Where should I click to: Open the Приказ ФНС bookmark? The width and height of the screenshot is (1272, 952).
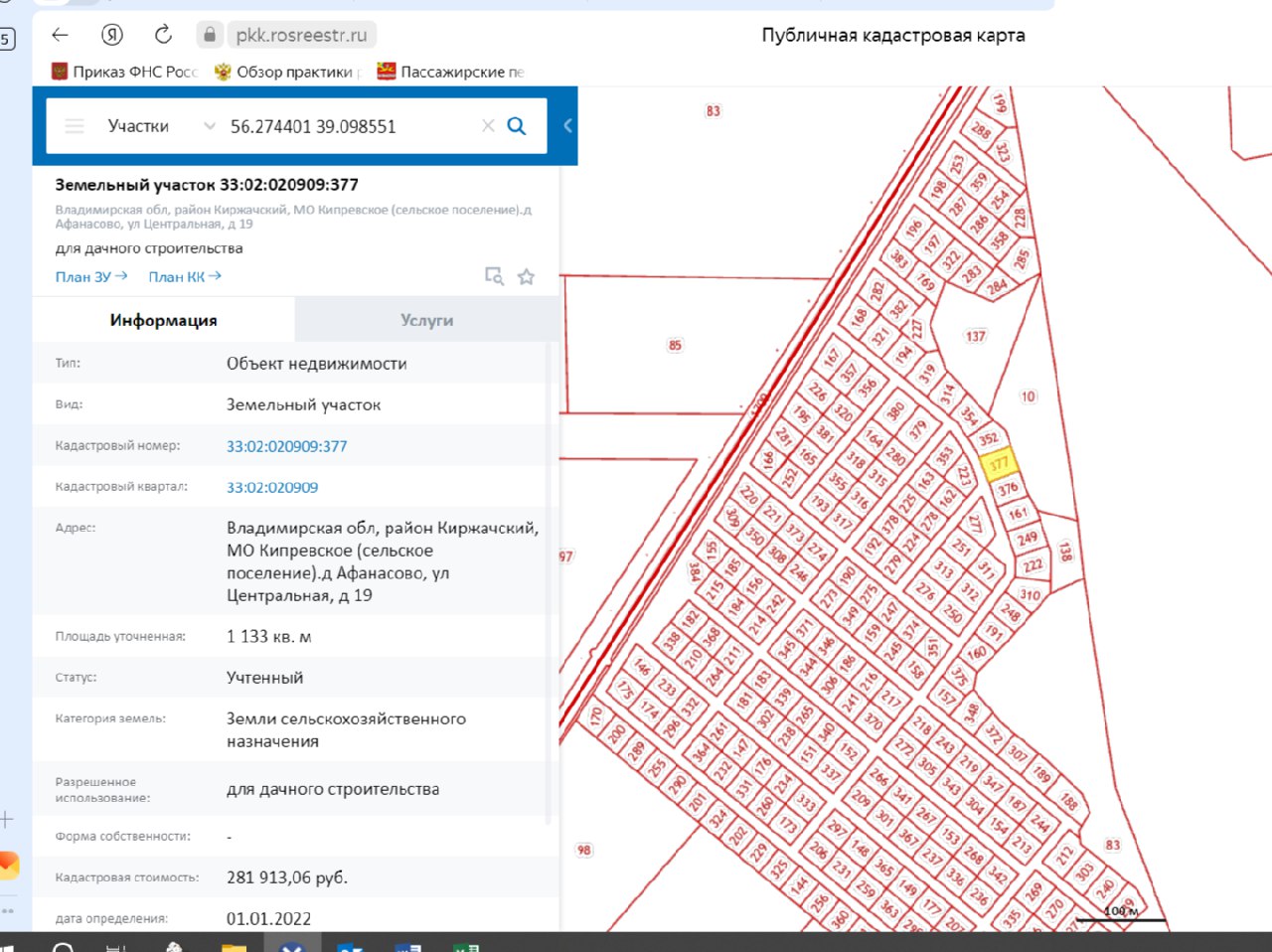click(124, 72)
